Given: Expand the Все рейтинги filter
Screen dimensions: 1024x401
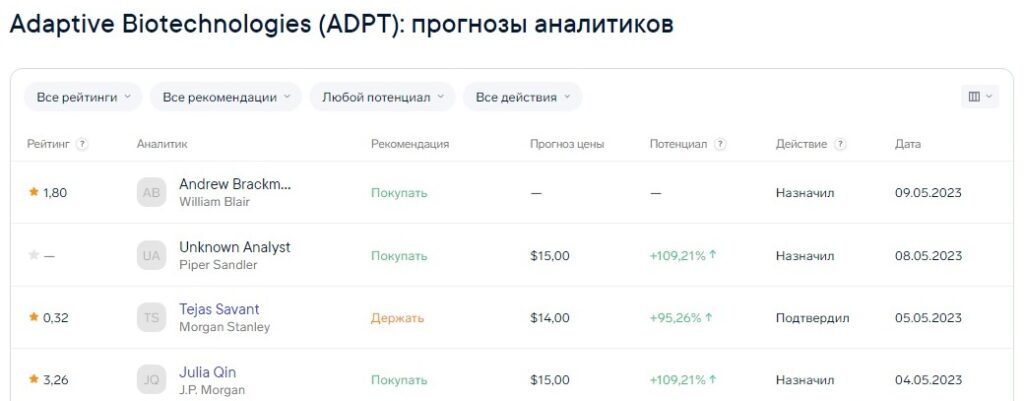Looking at the screenshot, I should tap(83, 97).
